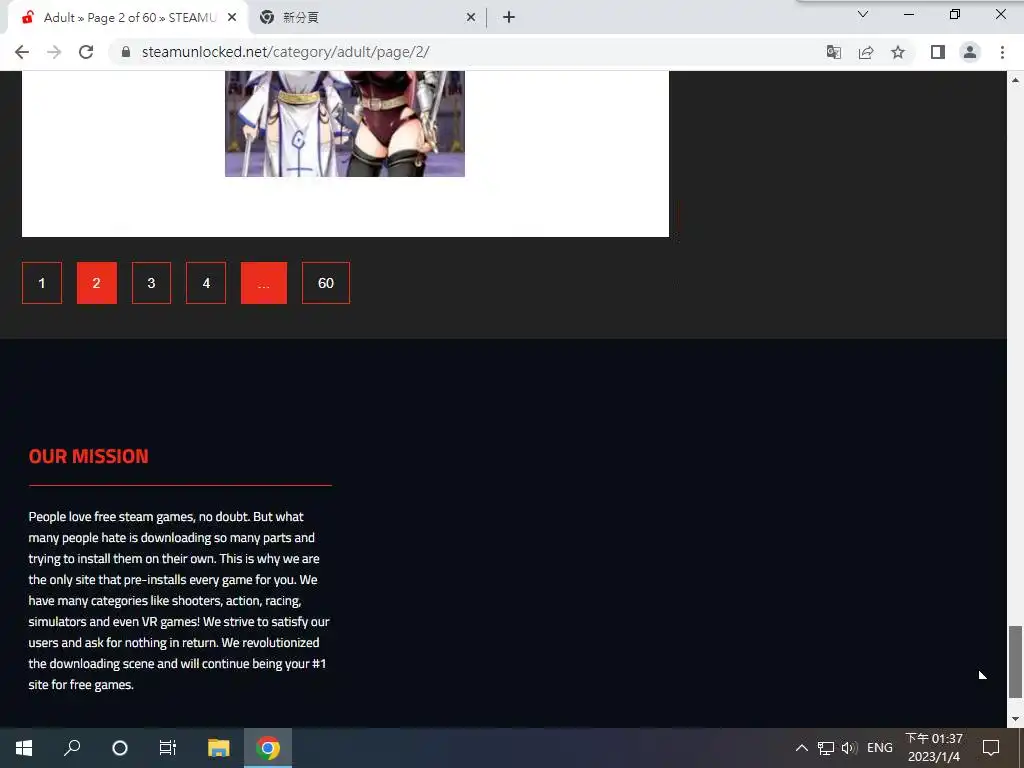Open the browser side panel

point(938,52)
